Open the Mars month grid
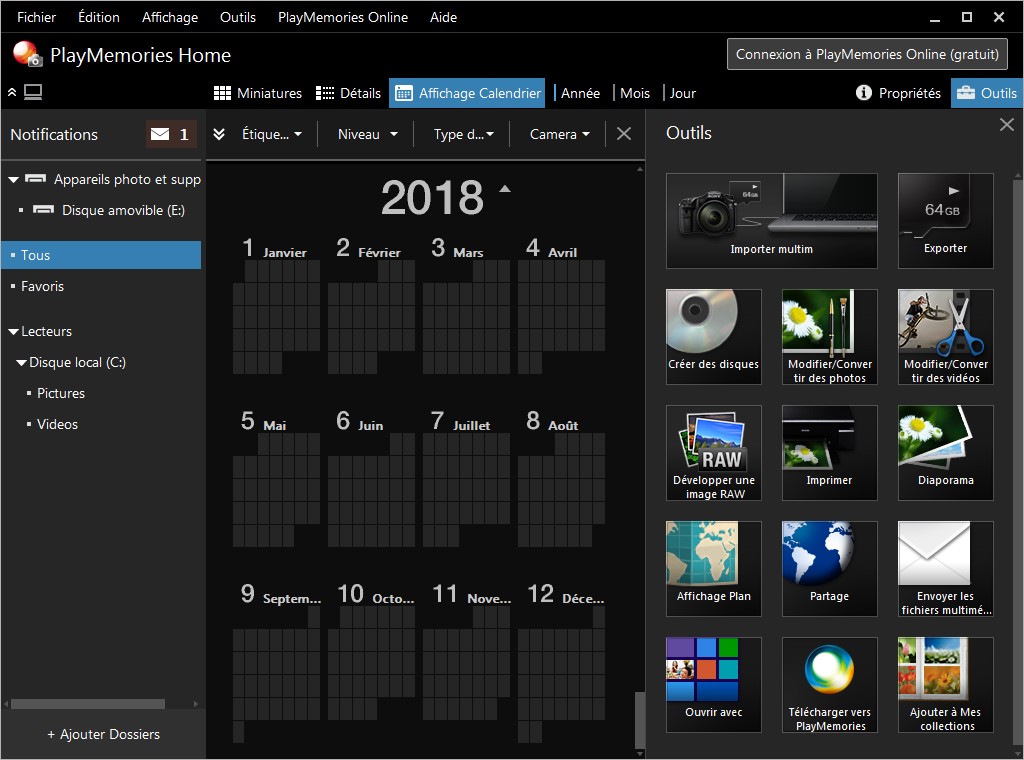Viewport: 1024px width, 760px height. pyautogui.click(x=466, y=317)
